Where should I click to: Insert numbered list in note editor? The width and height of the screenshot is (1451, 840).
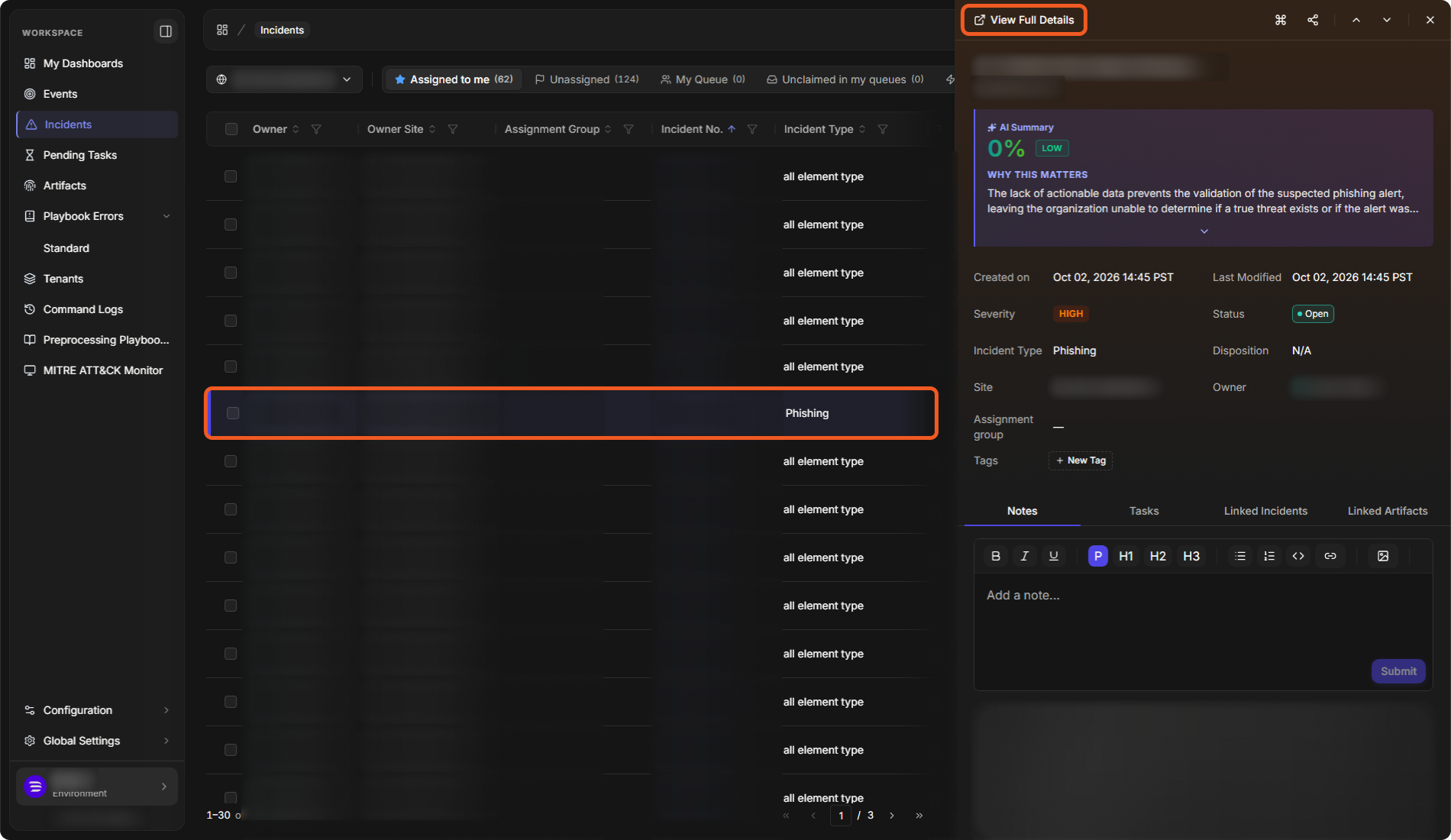point(1269,556)
